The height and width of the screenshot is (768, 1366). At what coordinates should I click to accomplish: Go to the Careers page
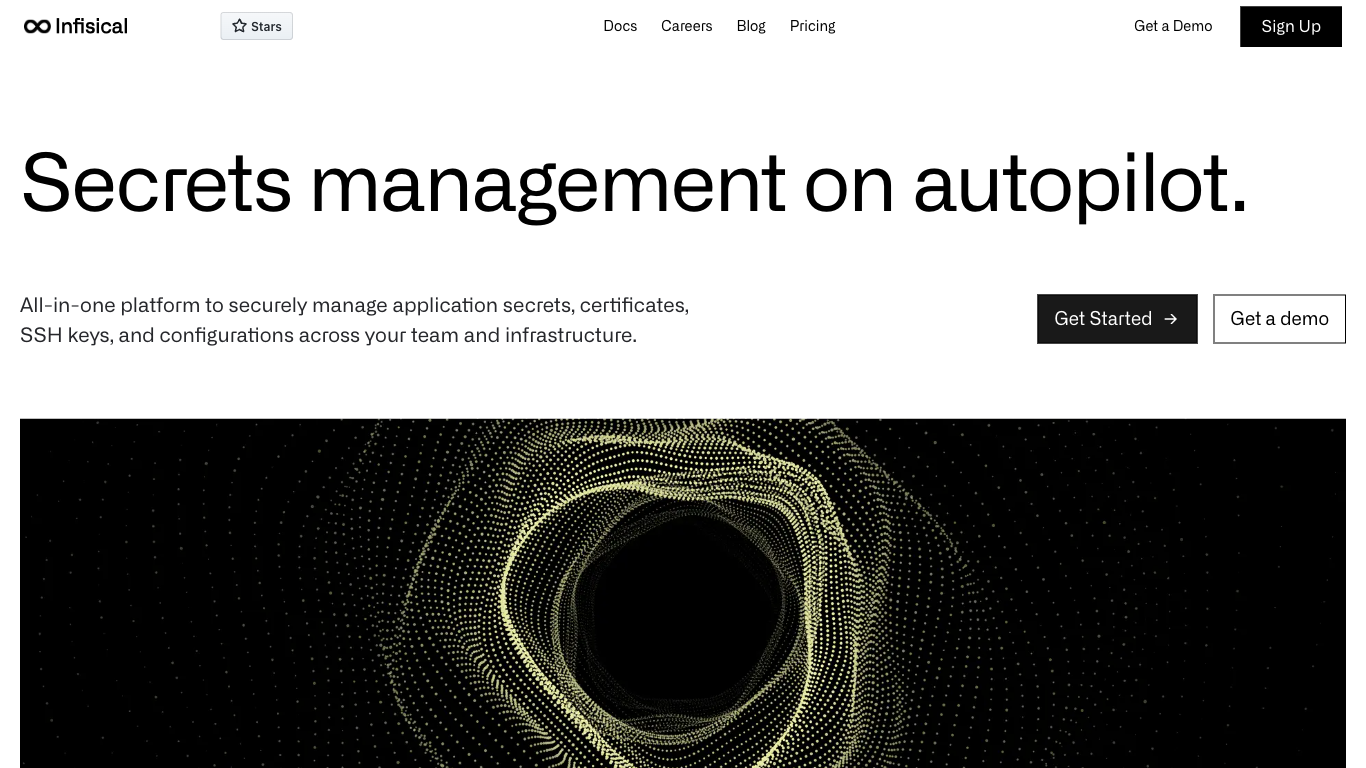pos(686,26)
